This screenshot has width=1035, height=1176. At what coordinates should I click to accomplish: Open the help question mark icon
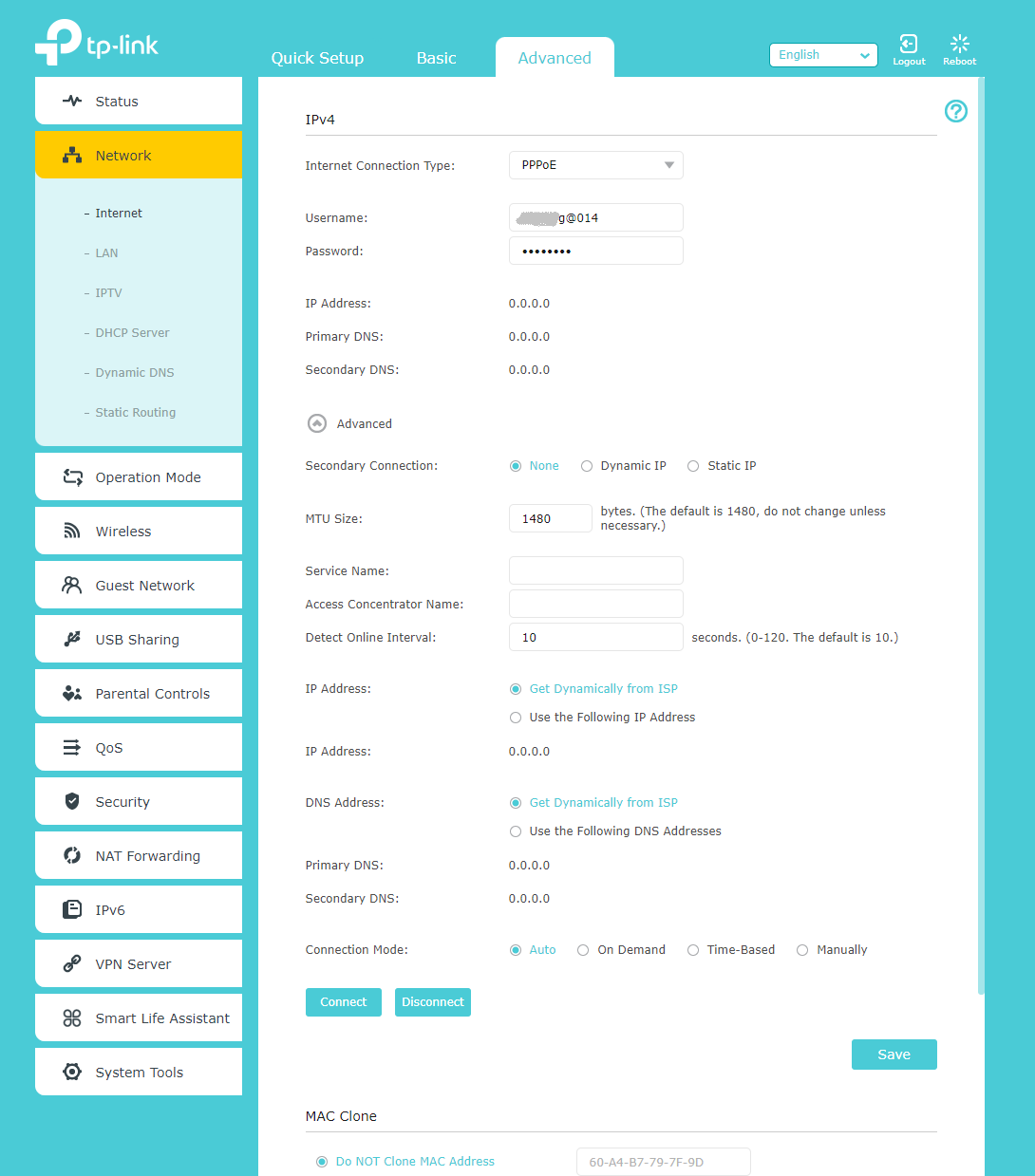tap(955, 111)
